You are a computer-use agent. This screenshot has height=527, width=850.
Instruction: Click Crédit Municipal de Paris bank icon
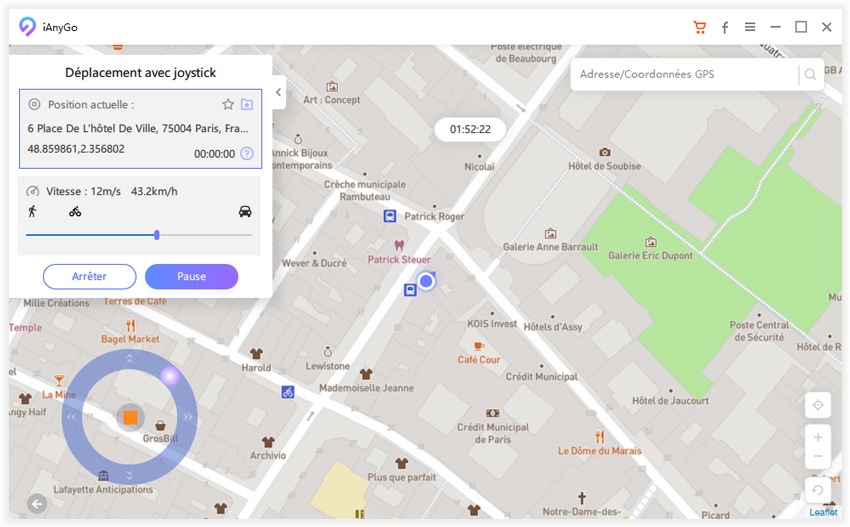pos(493,413)
